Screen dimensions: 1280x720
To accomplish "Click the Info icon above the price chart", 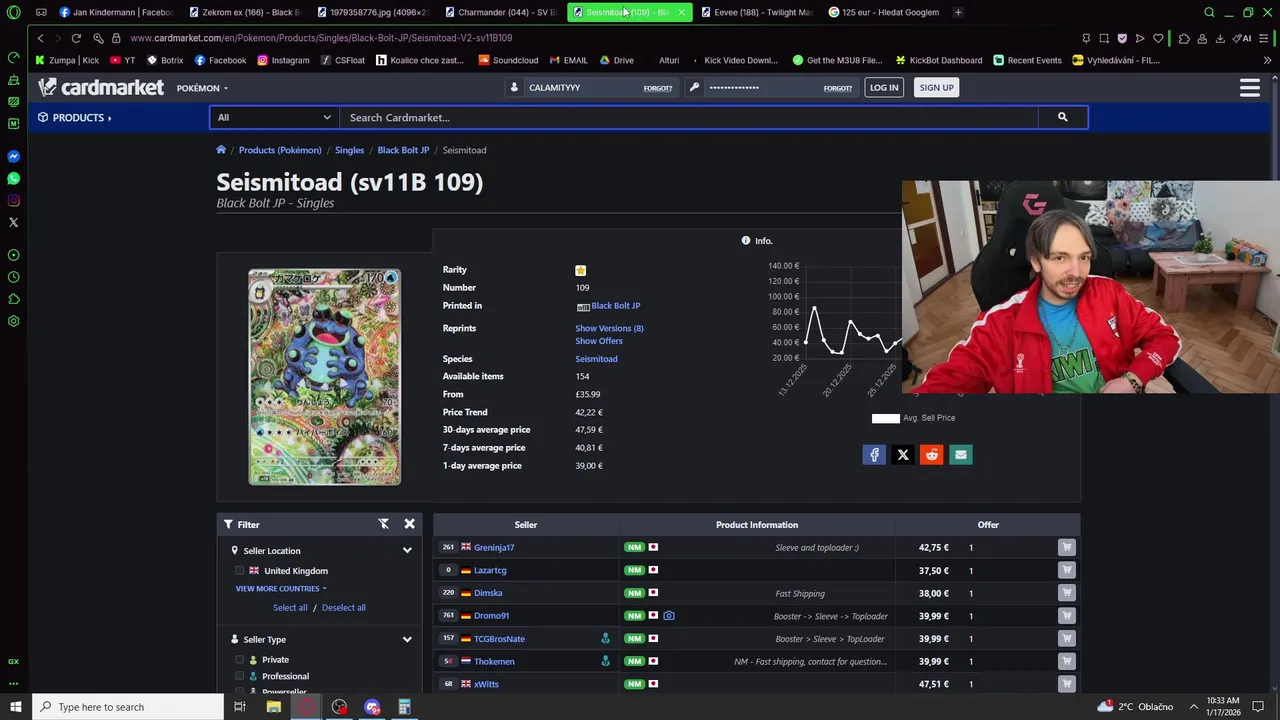I will pyautogui.click(x=746, y=241).
